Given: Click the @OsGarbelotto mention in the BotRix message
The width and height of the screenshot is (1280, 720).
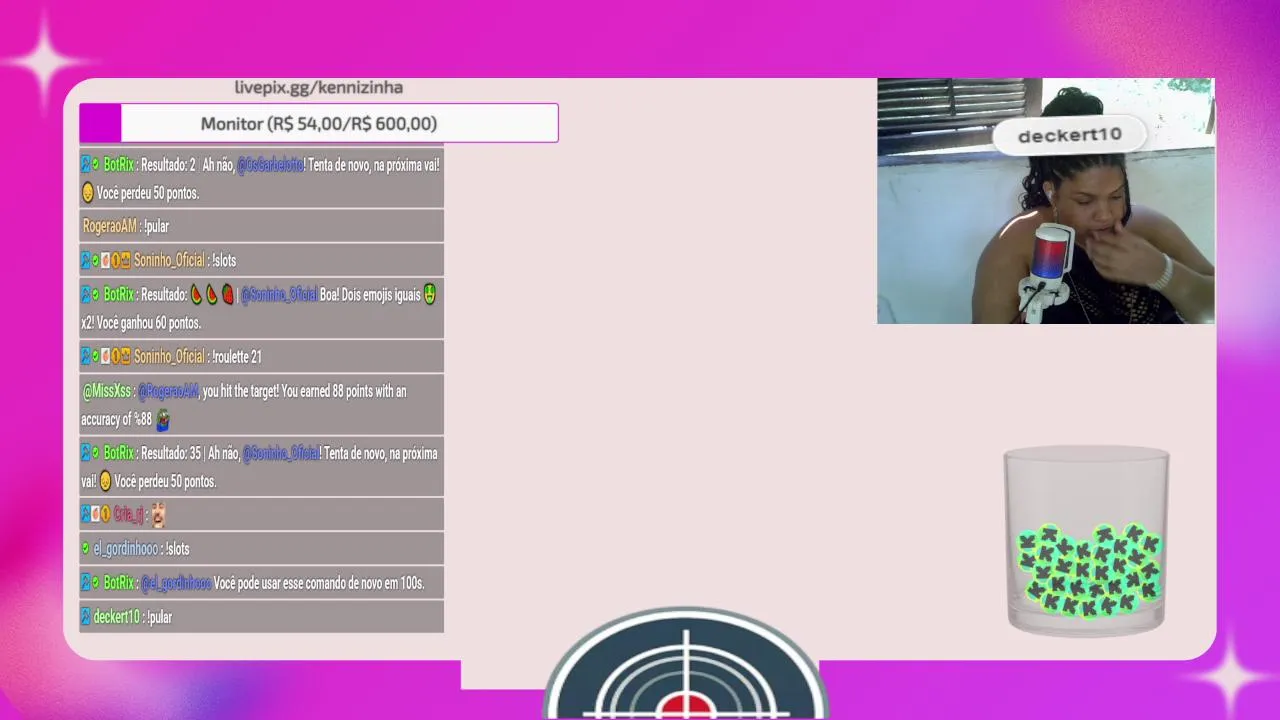Looking at the screenshot, I should click(x=270, y=165).
